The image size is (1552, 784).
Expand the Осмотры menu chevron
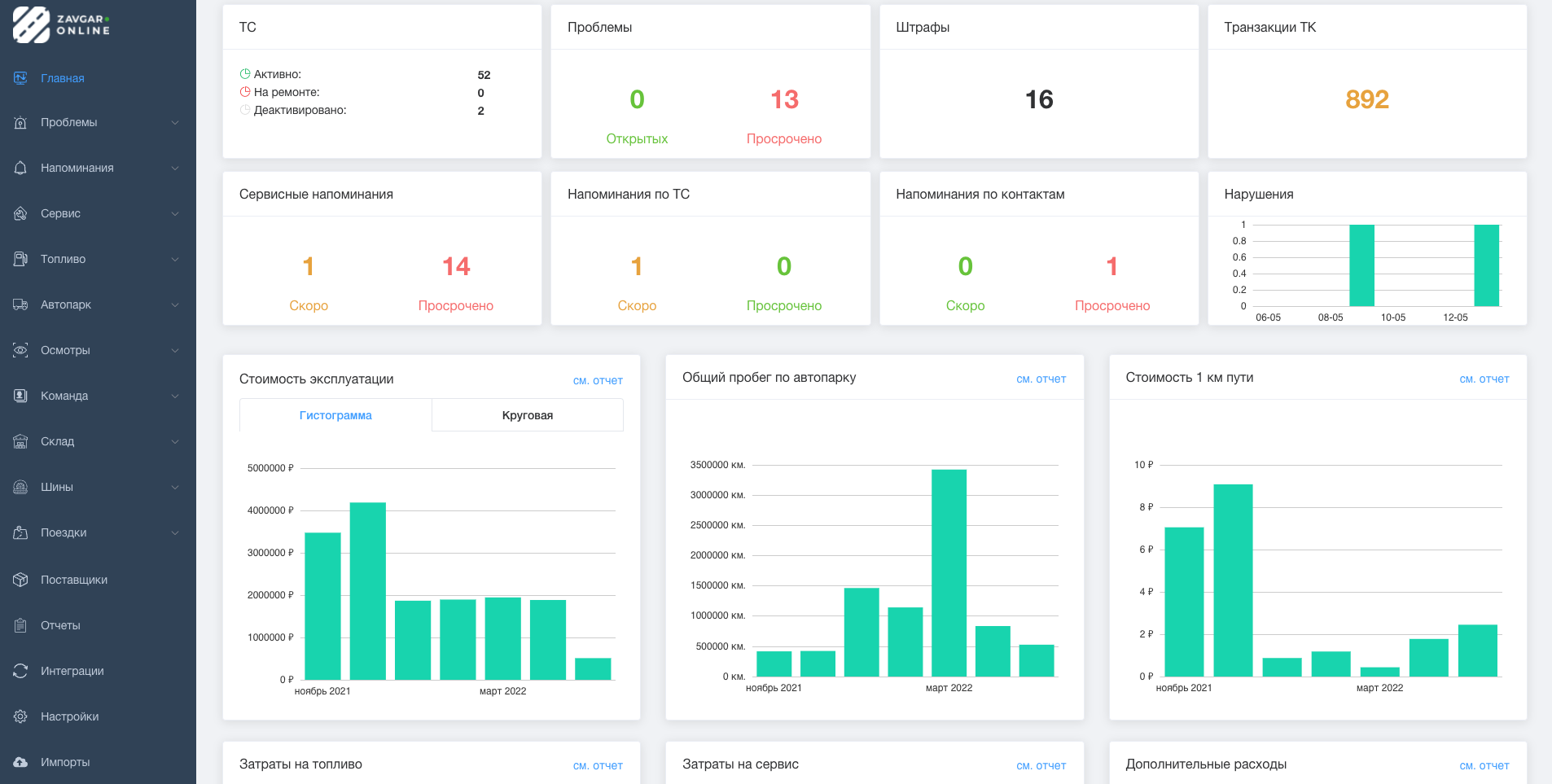(174, 350)
